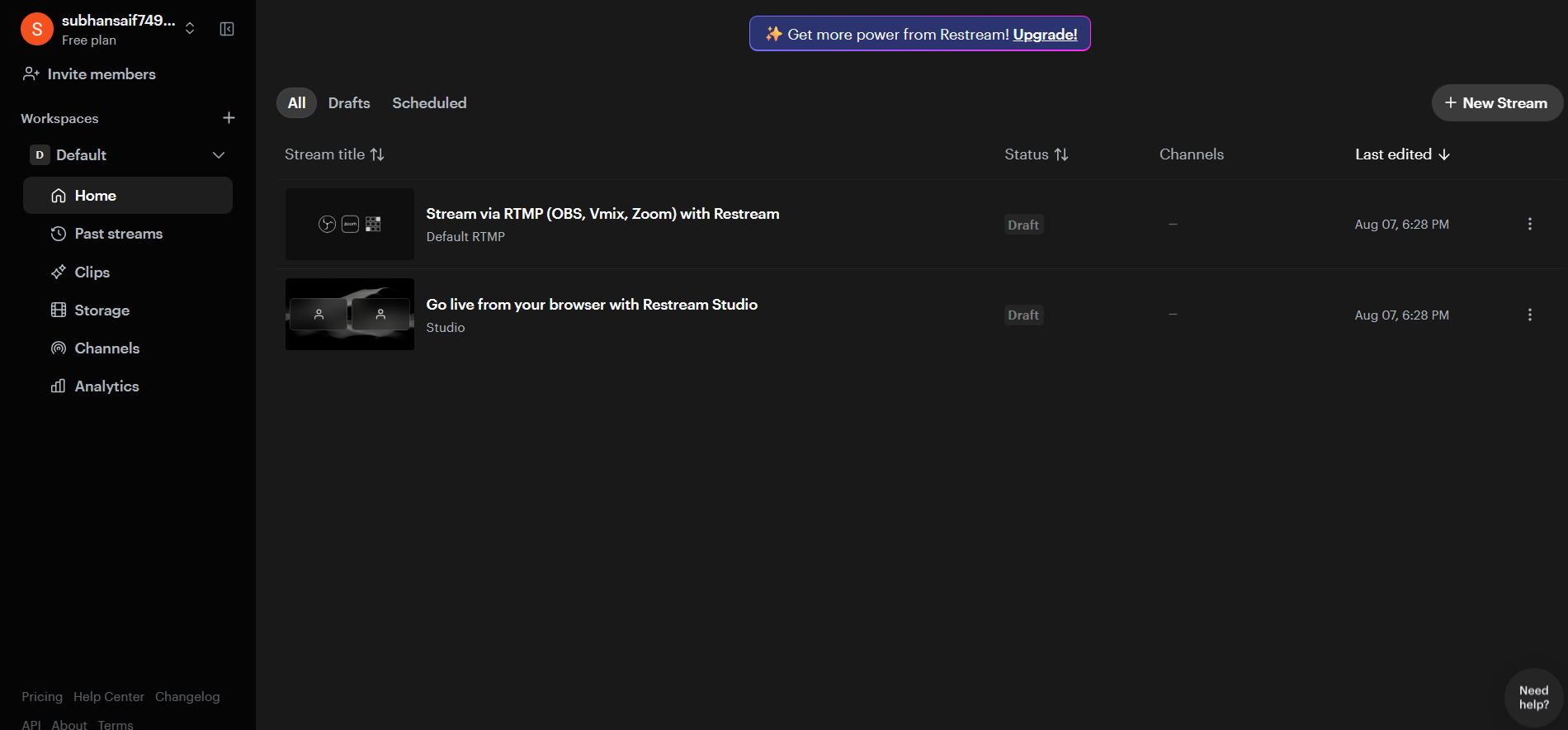Viewport: 1568px width, 730px height.
Task: Select the Default workspace D badge
Action: tap(40, 155)
